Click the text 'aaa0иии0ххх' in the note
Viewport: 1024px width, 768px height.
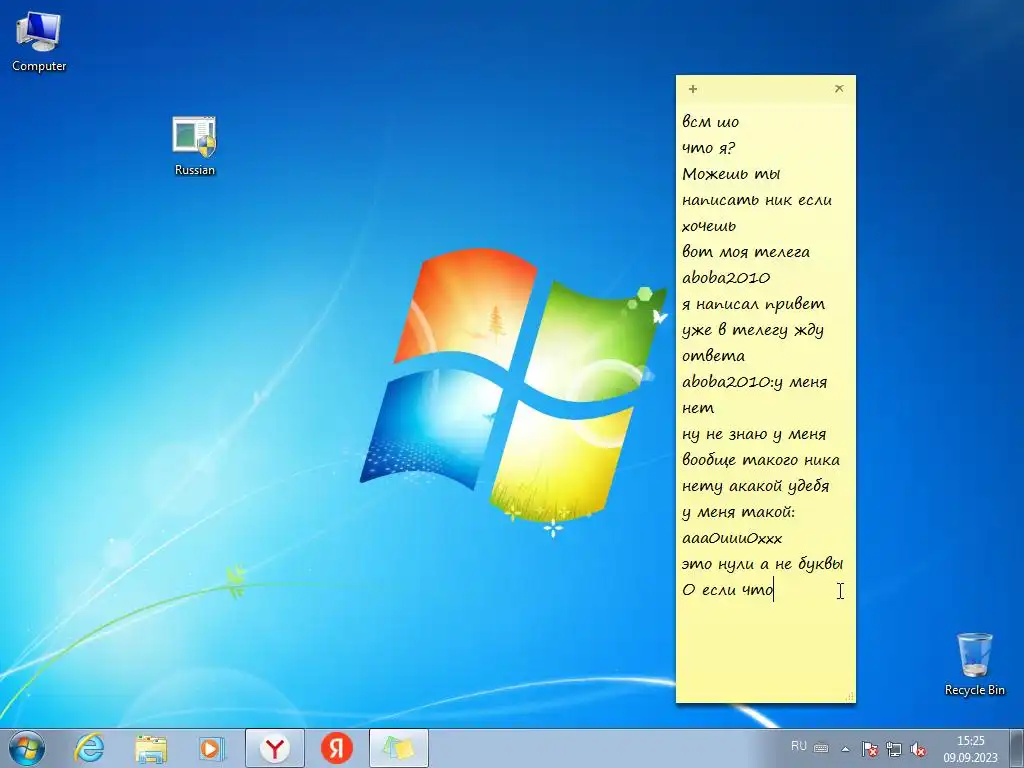click(732, 538)
